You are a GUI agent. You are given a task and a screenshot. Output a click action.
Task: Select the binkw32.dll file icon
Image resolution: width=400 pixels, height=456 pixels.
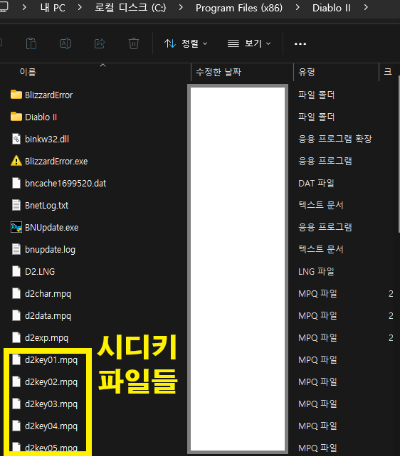16,139
